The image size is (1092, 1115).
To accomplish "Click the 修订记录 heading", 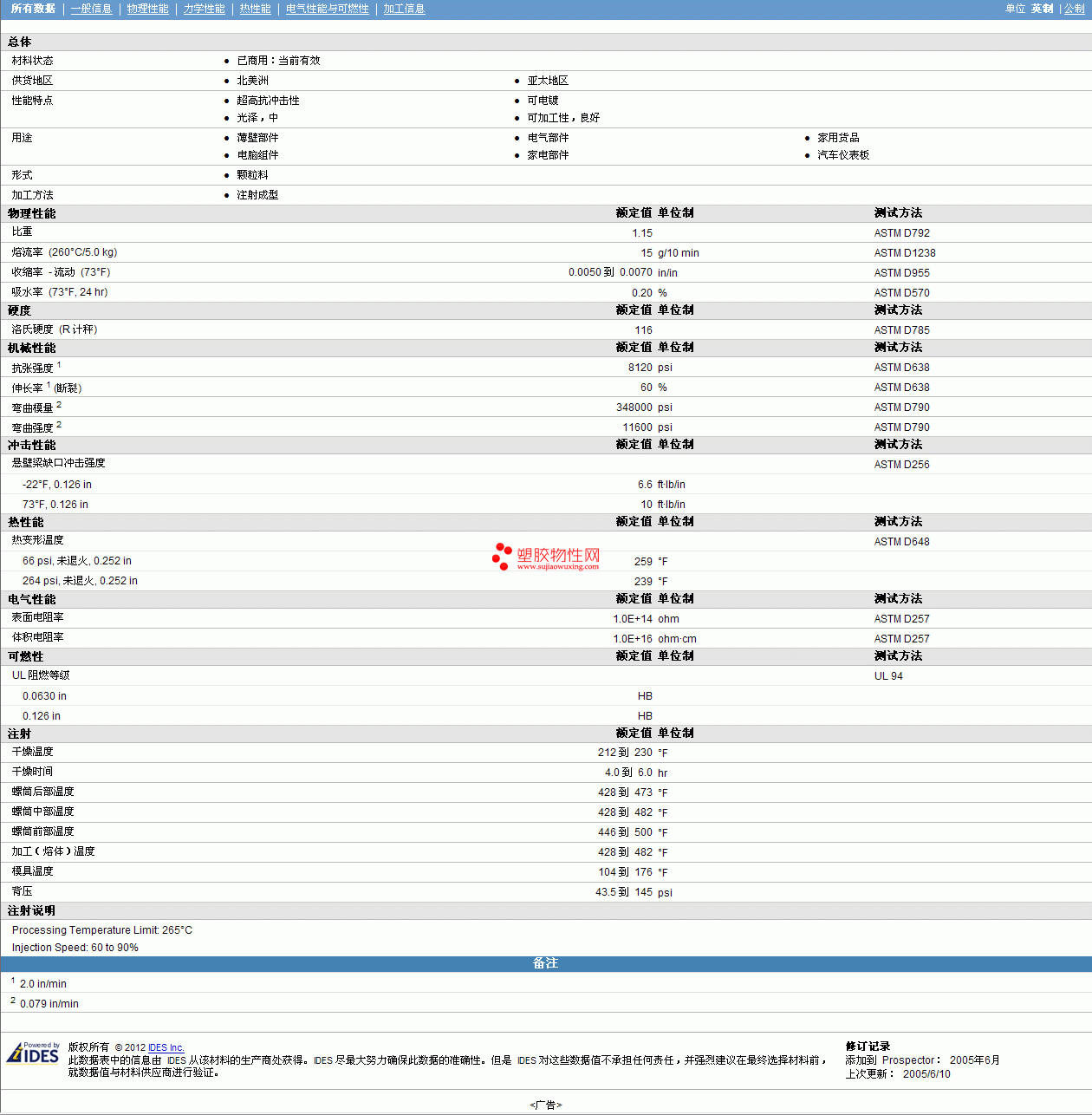I will [868, 1047].
